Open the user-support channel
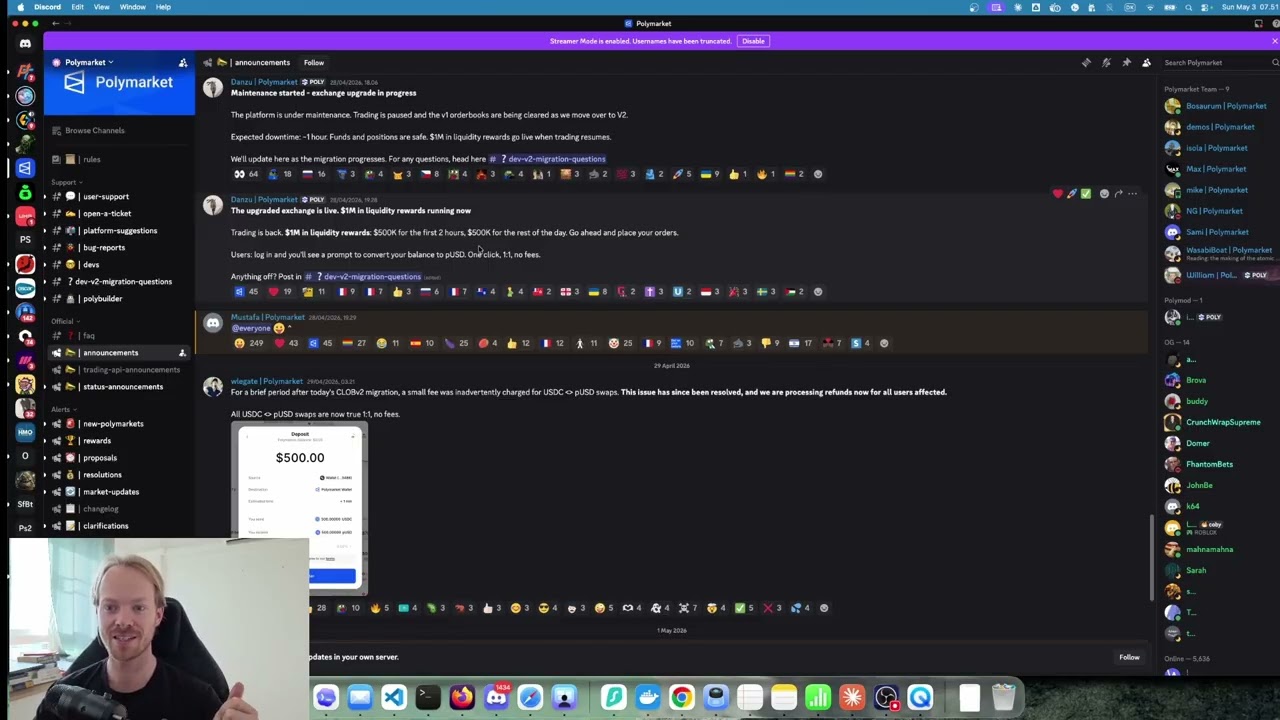The height and width of the screenshot is (720, 1280). click(x=106, y=197)
